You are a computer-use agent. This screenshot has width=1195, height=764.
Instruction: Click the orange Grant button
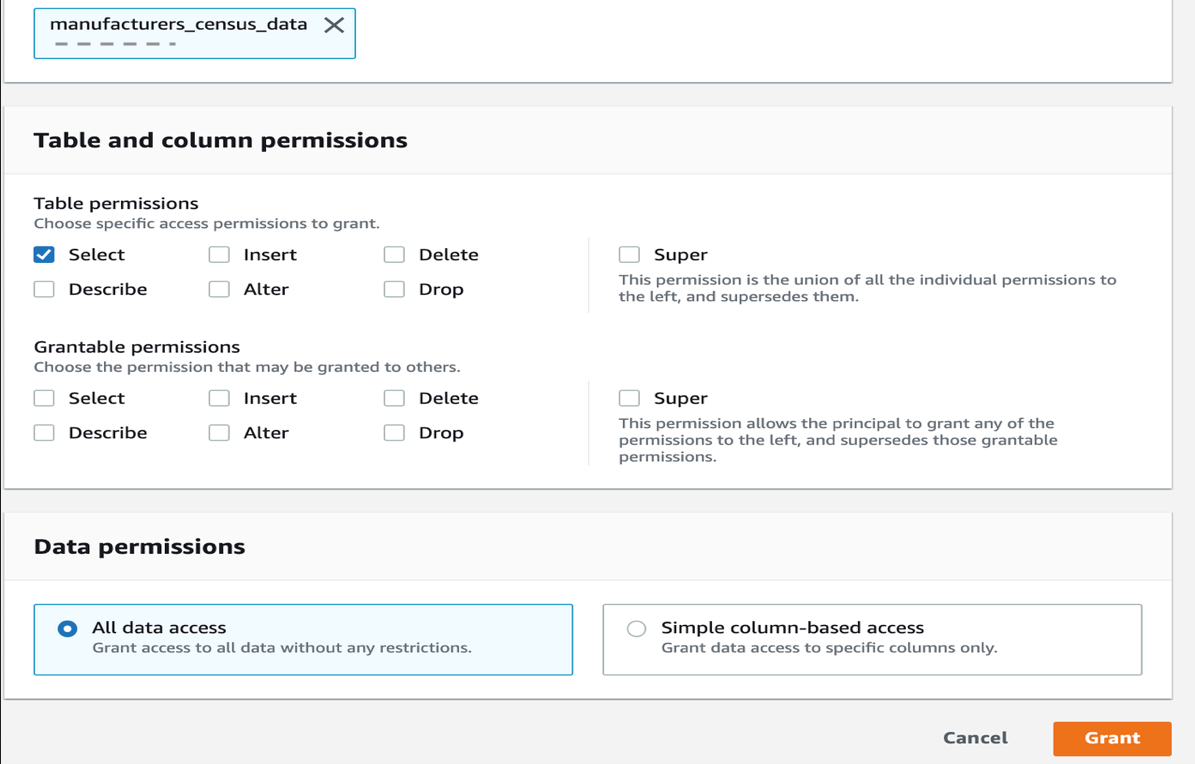tap(1111, 738)
